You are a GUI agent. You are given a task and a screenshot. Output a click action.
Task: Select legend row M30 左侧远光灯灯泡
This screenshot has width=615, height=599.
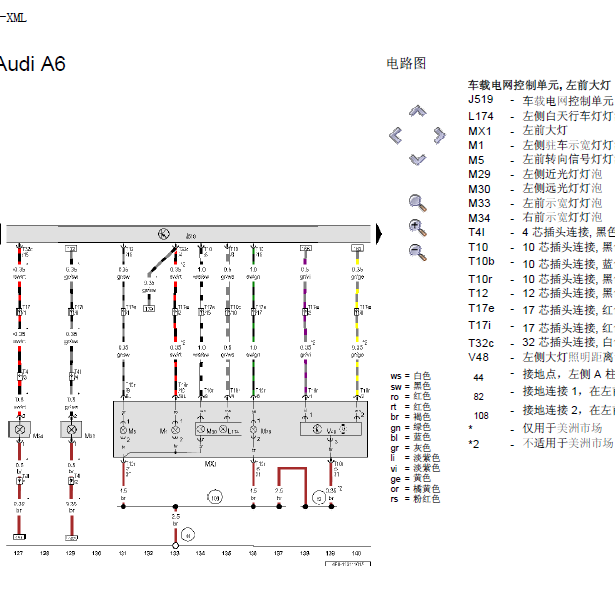click(x=535, y=189)
